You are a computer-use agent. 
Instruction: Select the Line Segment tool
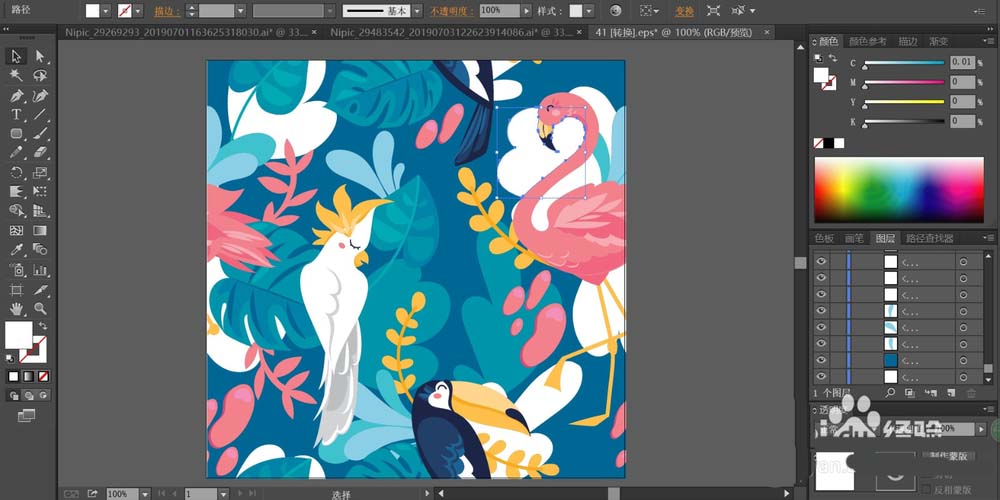coord(40,115)
